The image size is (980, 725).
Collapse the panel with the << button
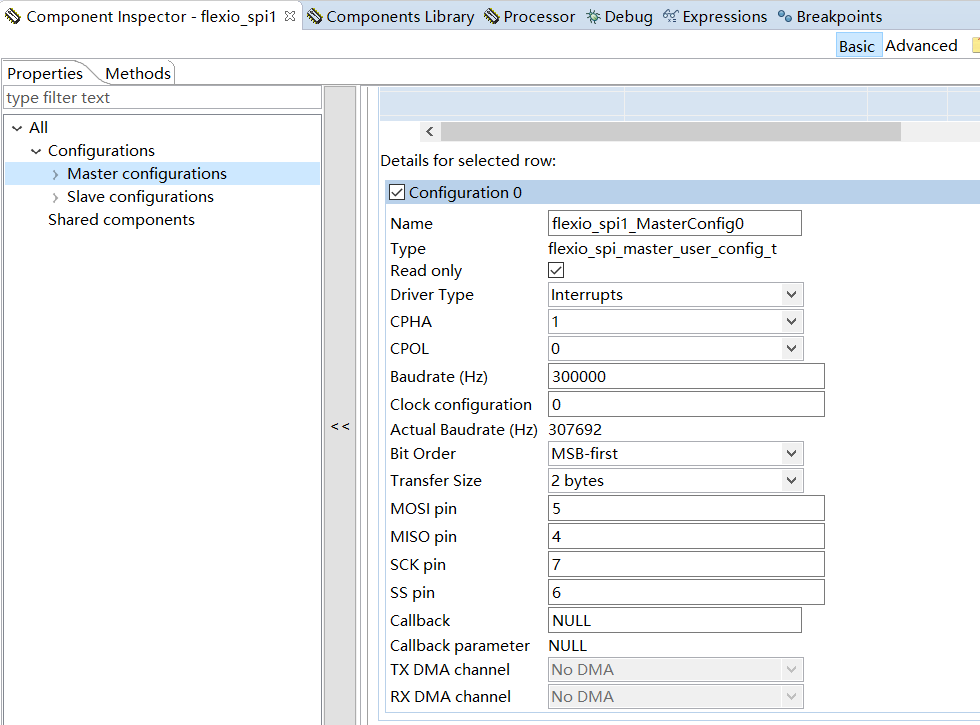[x=340, y=427]
